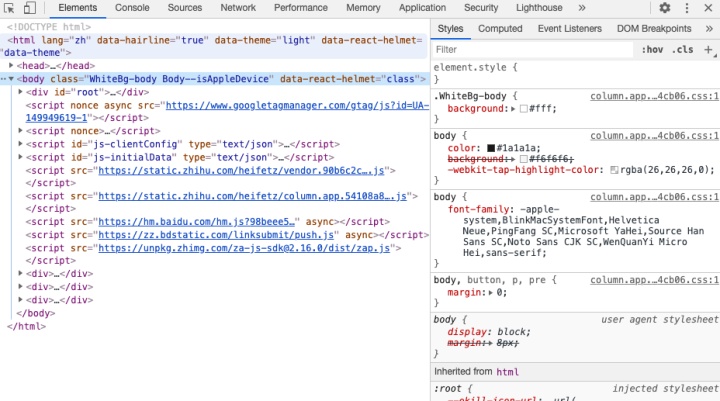720x401 pixels.
Task: Open the heifetz vendor.90b6c2c js link
Action: click(x=241, y=170)
